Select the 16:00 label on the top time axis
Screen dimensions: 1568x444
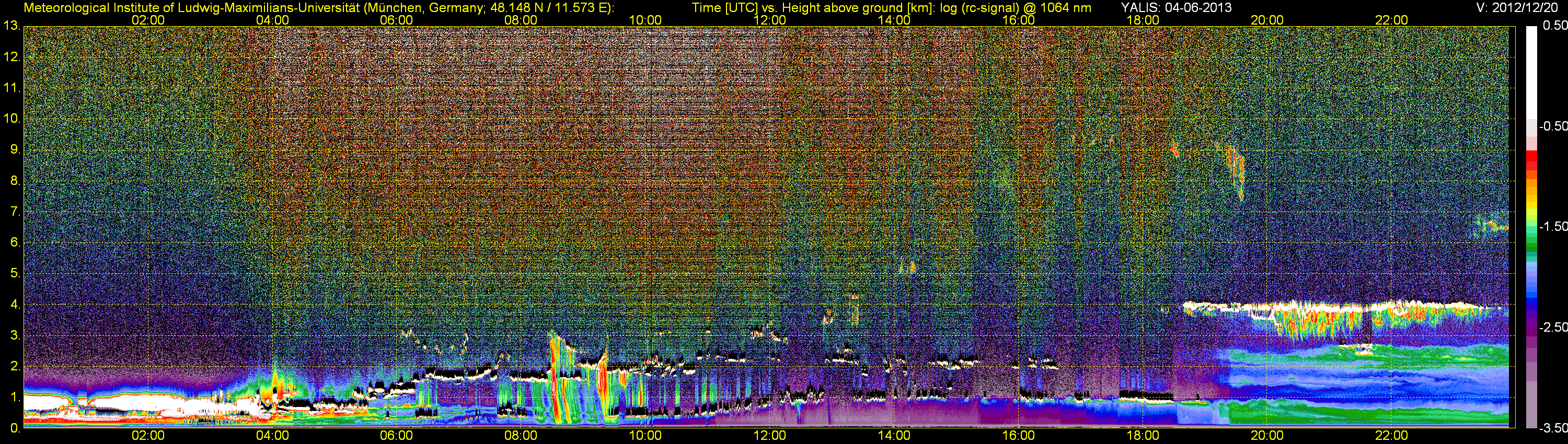[x=1018, y=20]
